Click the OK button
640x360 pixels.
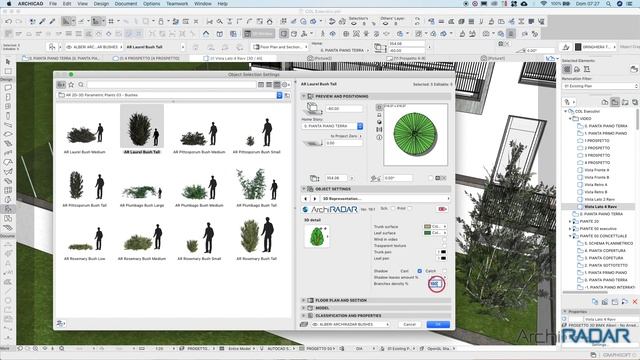coord(438,324)
